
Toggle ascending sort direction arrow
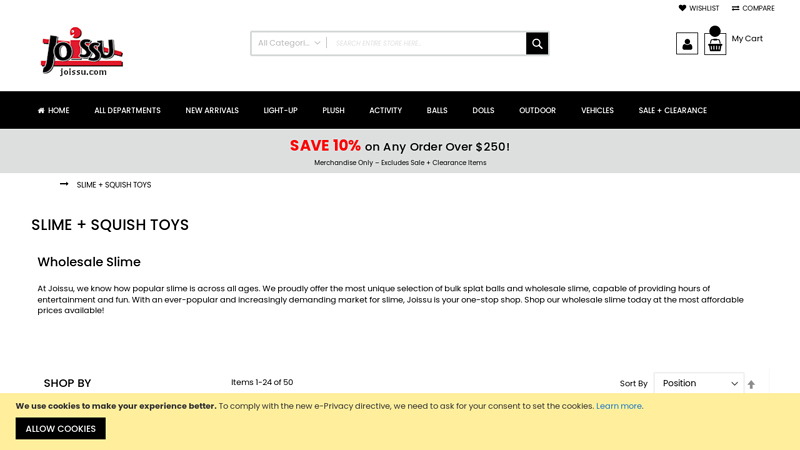(751, 384)
